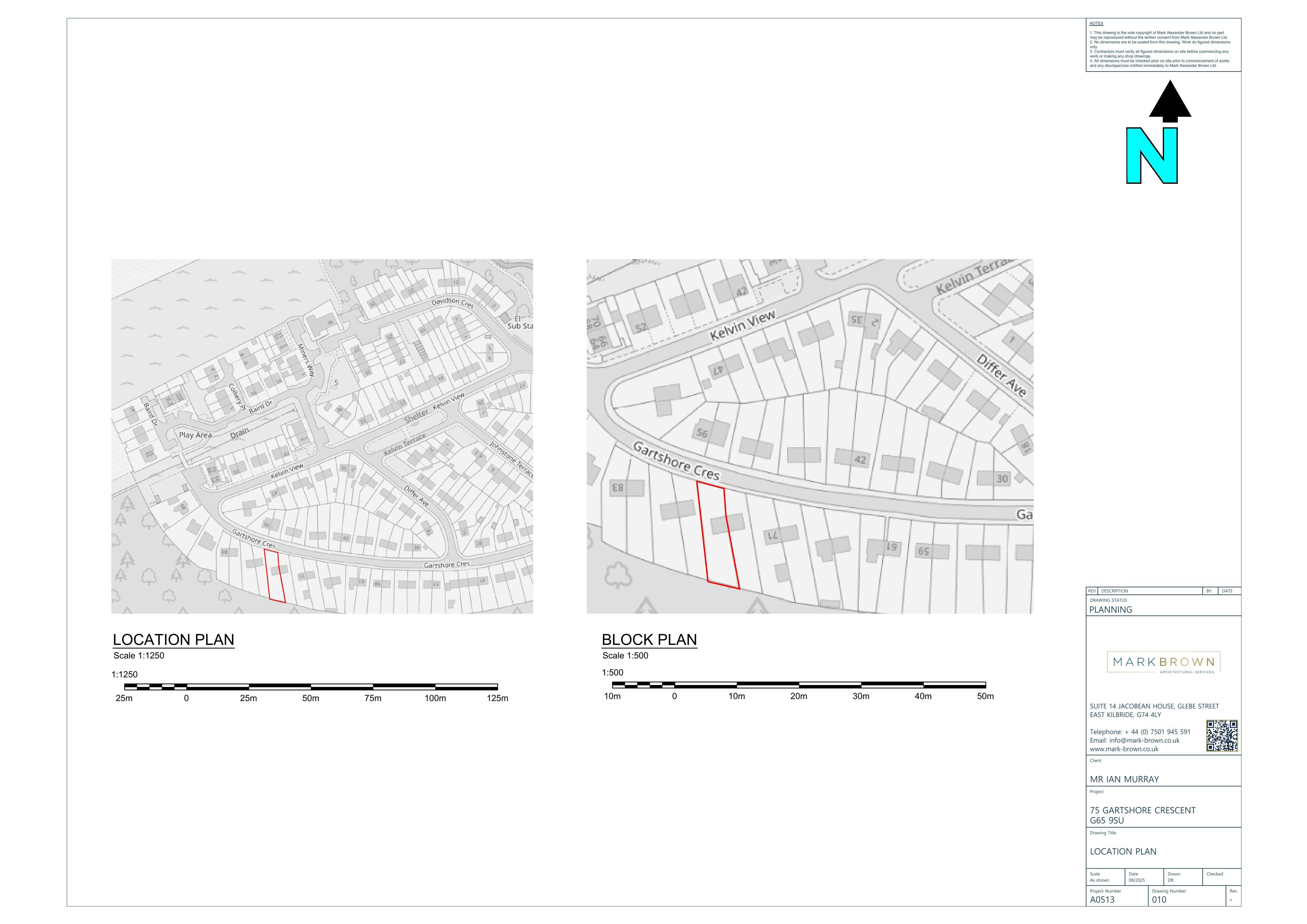The width and height of the screenshot is (1307, 924).
Task: Click the 'Play Area' label on the location map
Action: (x=195, y=435)
